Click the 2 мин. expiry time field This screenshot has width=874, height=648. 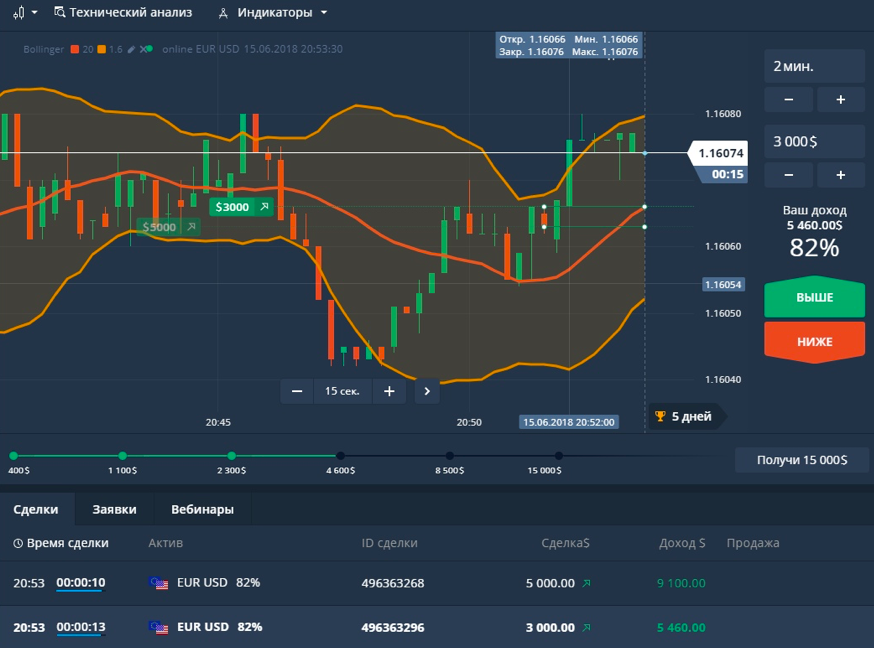coord(814,66)
